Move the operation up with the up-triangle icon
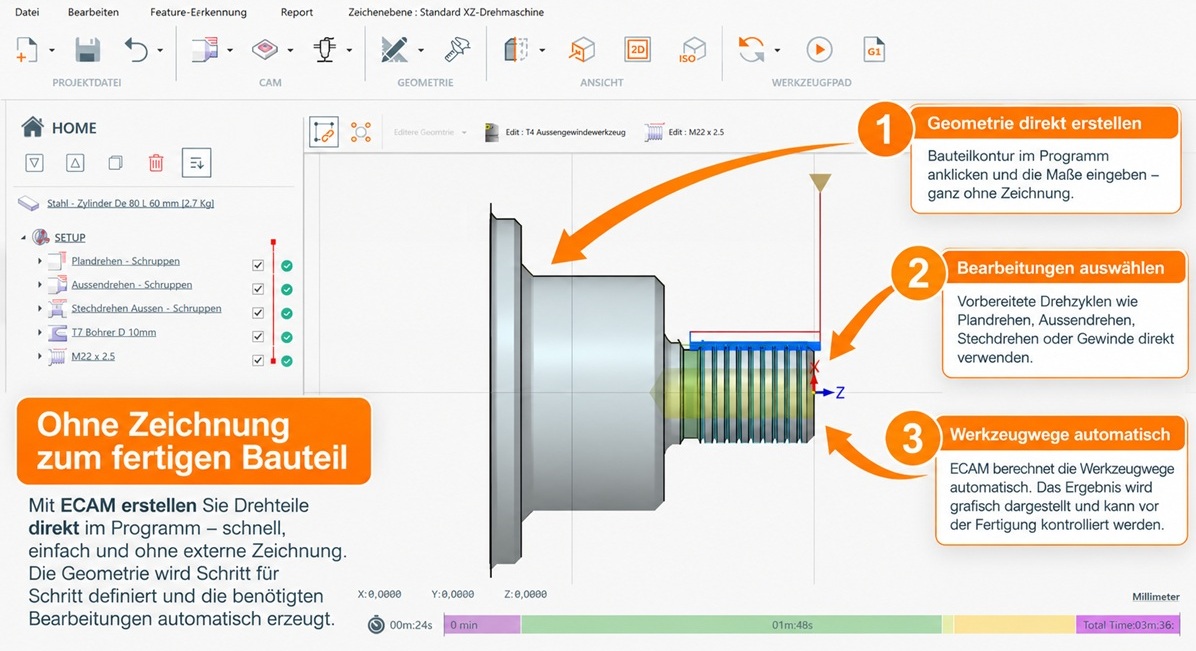The height and width of the screenshot is (651, 1196). point(75,163)
